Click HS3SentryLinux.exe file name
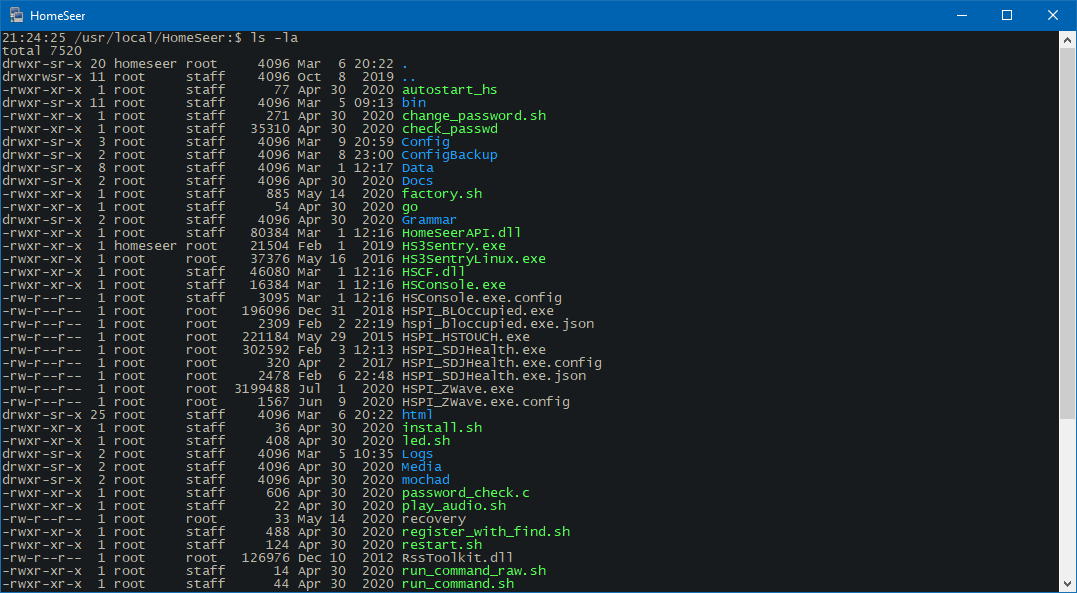The image size is (1077, 593). tap(474, 259)
